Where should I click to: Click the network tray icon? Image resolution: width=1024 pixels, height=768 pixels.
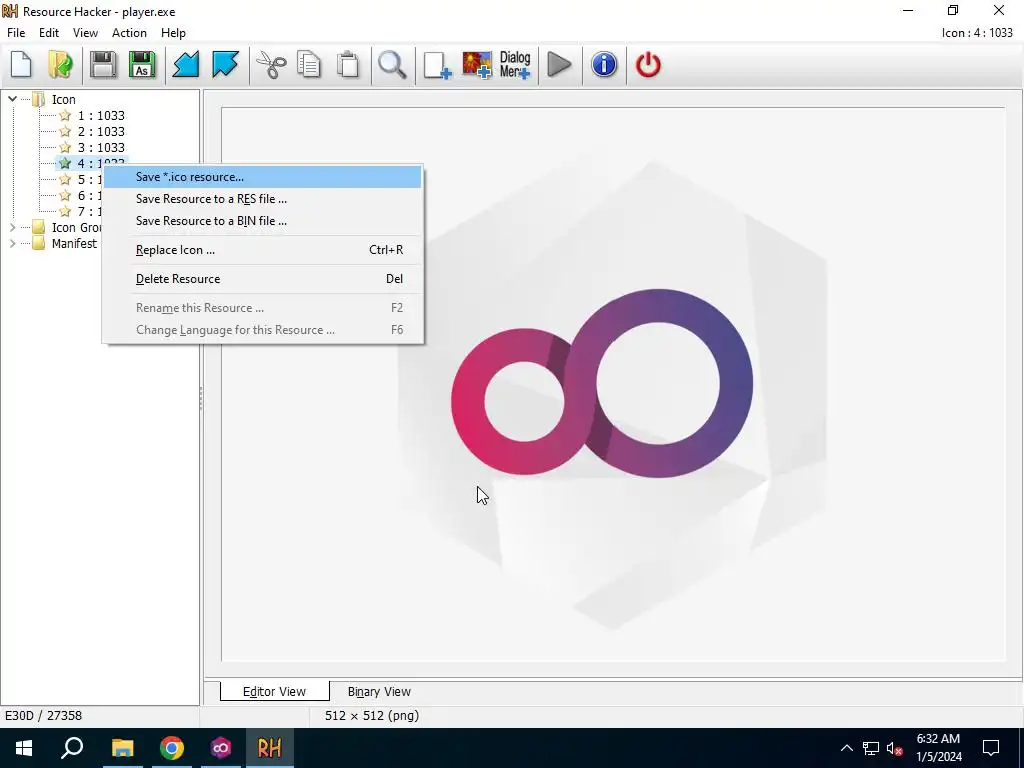[871, 748]
